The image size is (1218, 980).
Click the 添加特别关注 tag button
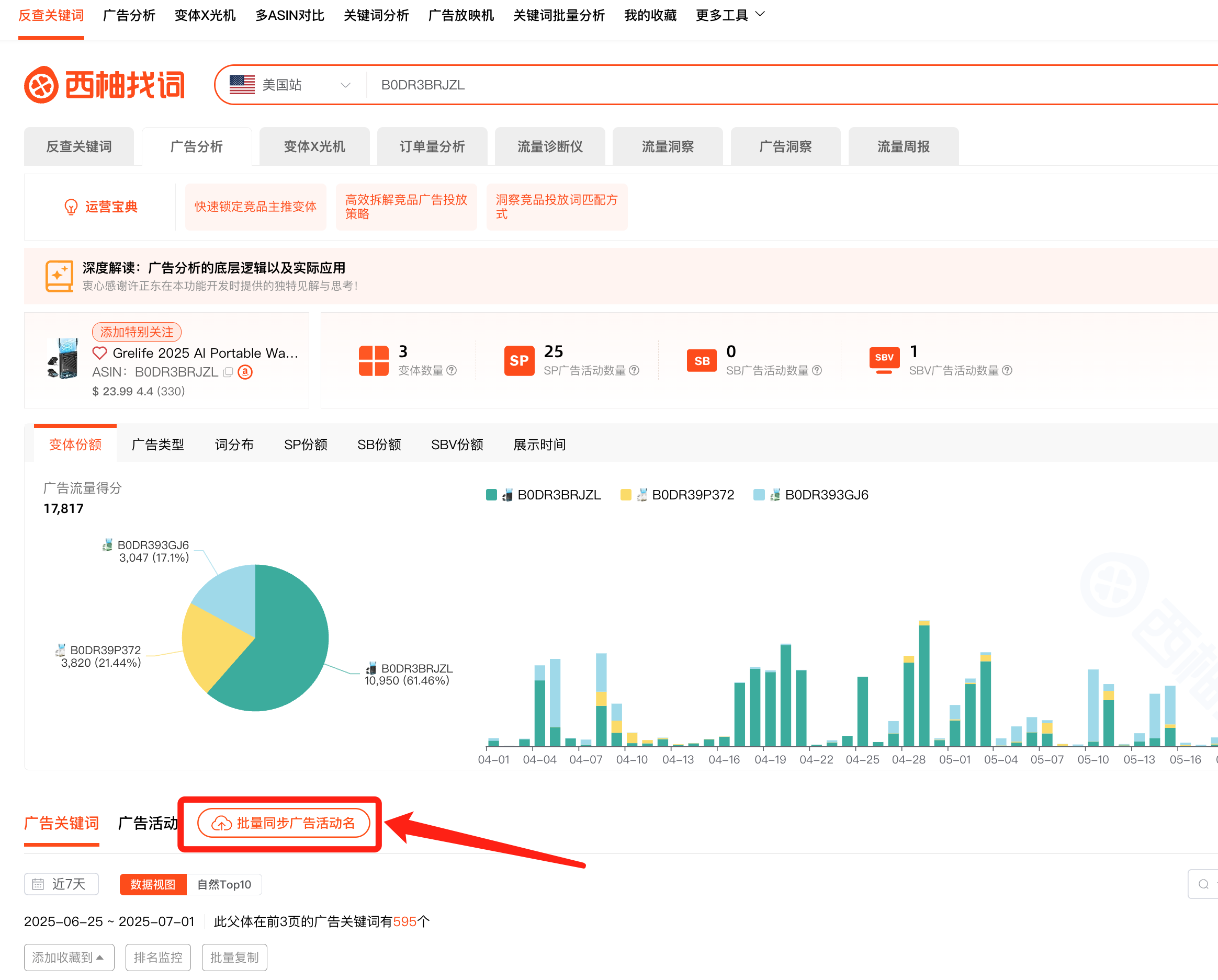[x=137, y=332]
